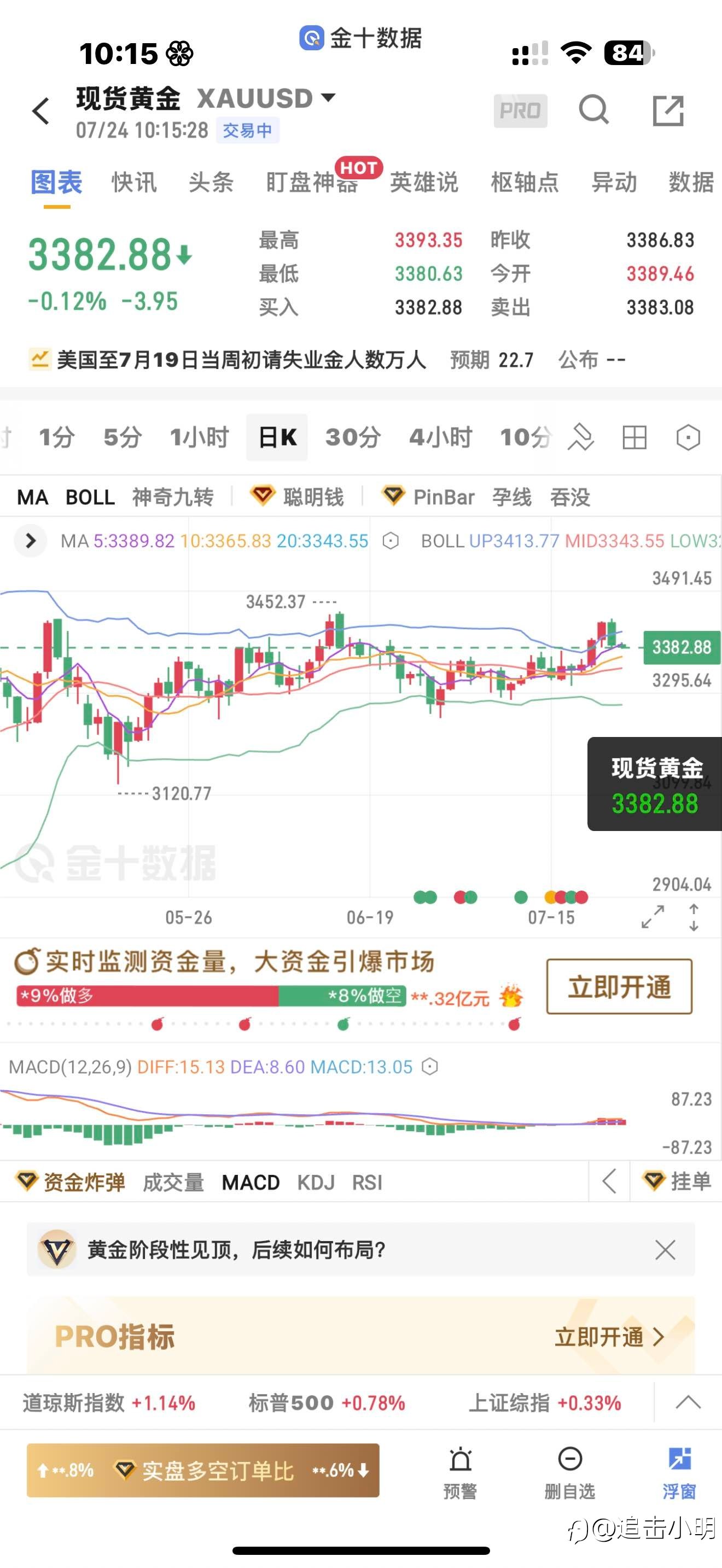Open the 盯盘神器 tab

(x=312, y=182)
